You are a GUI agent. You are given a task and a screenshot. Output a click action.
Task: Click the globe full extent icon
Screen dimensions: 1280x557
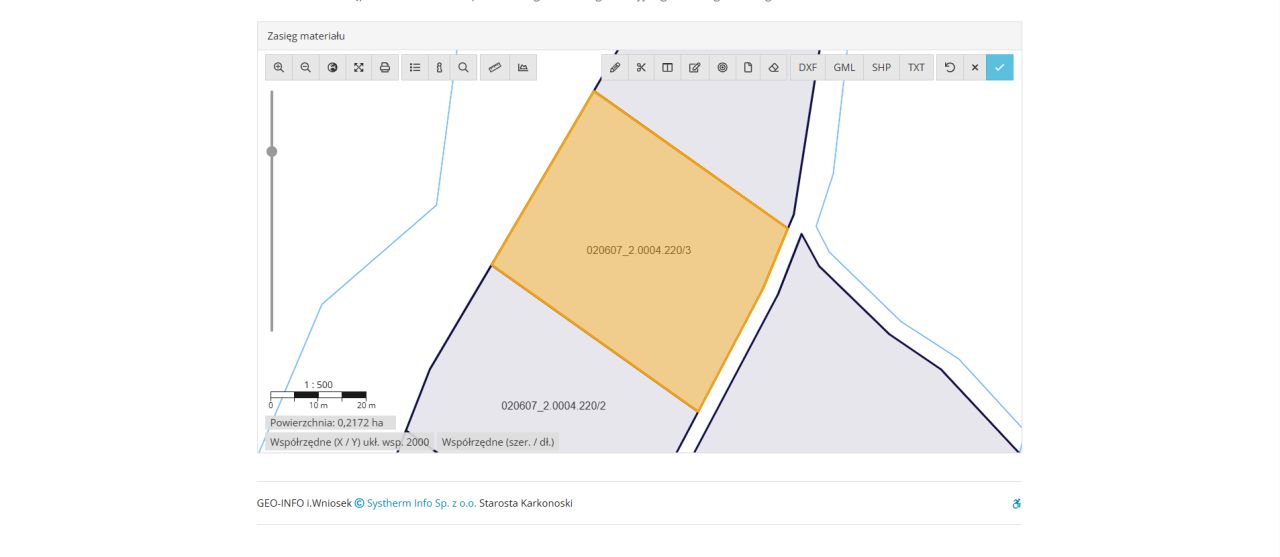pos(332,67)
